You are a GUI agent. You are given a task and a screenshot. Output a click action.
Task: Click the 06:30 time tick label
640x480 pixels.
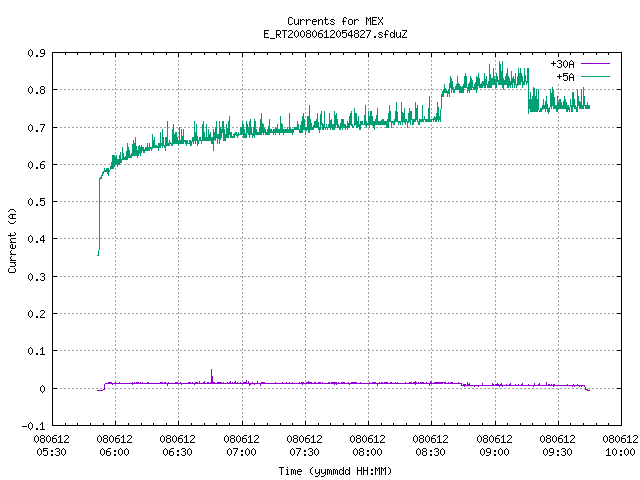pyautogui.click(x=178, y=452)
